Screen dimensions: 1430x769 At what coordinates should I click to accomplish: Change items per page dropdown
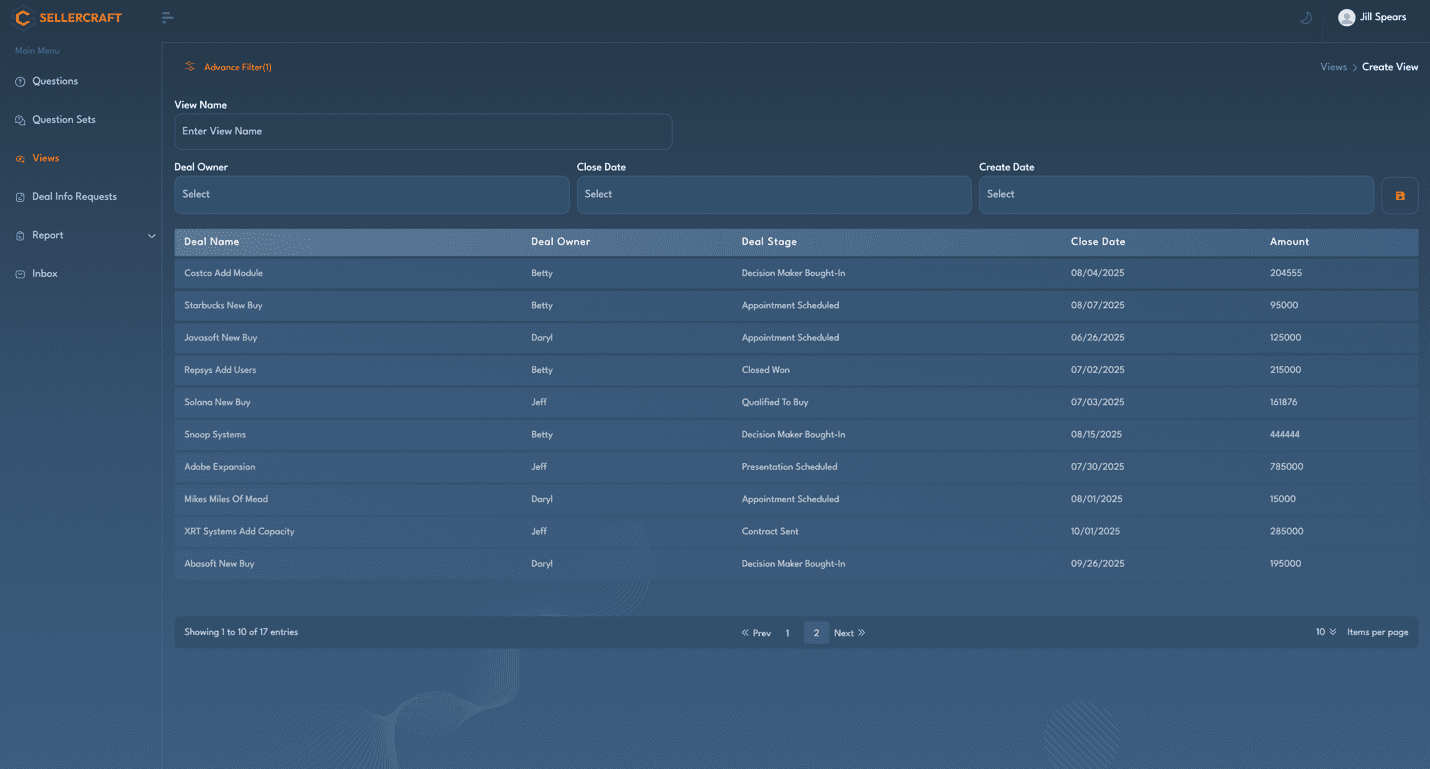[x=1325, y=632]
